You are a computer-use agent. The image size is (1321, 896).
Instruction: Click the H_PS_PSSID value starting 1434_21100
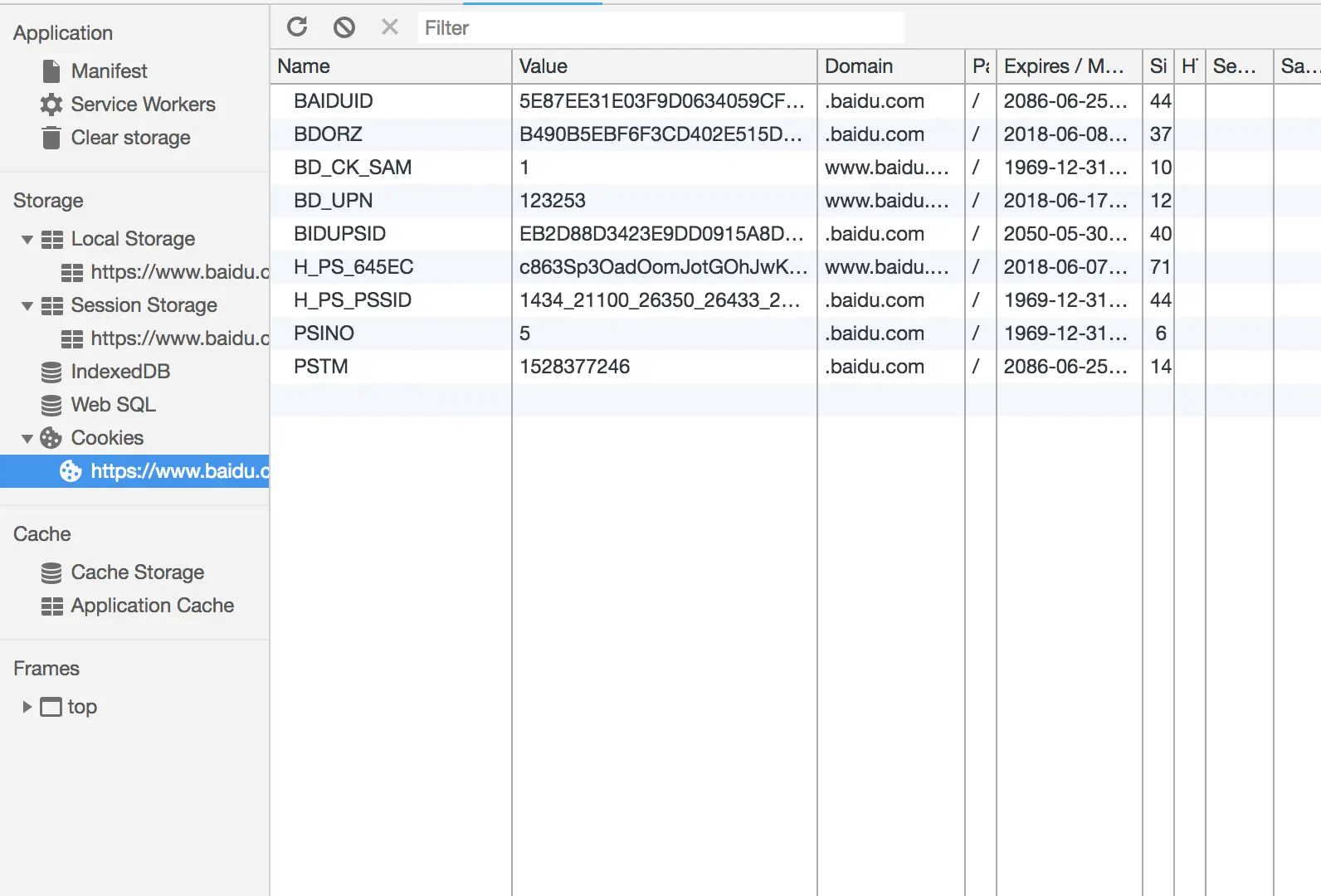[x=660, y=300]
